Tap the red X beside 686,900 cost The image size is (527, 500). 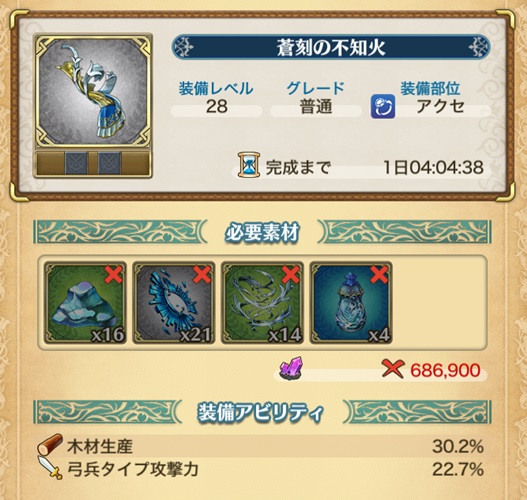click(392, 369)
